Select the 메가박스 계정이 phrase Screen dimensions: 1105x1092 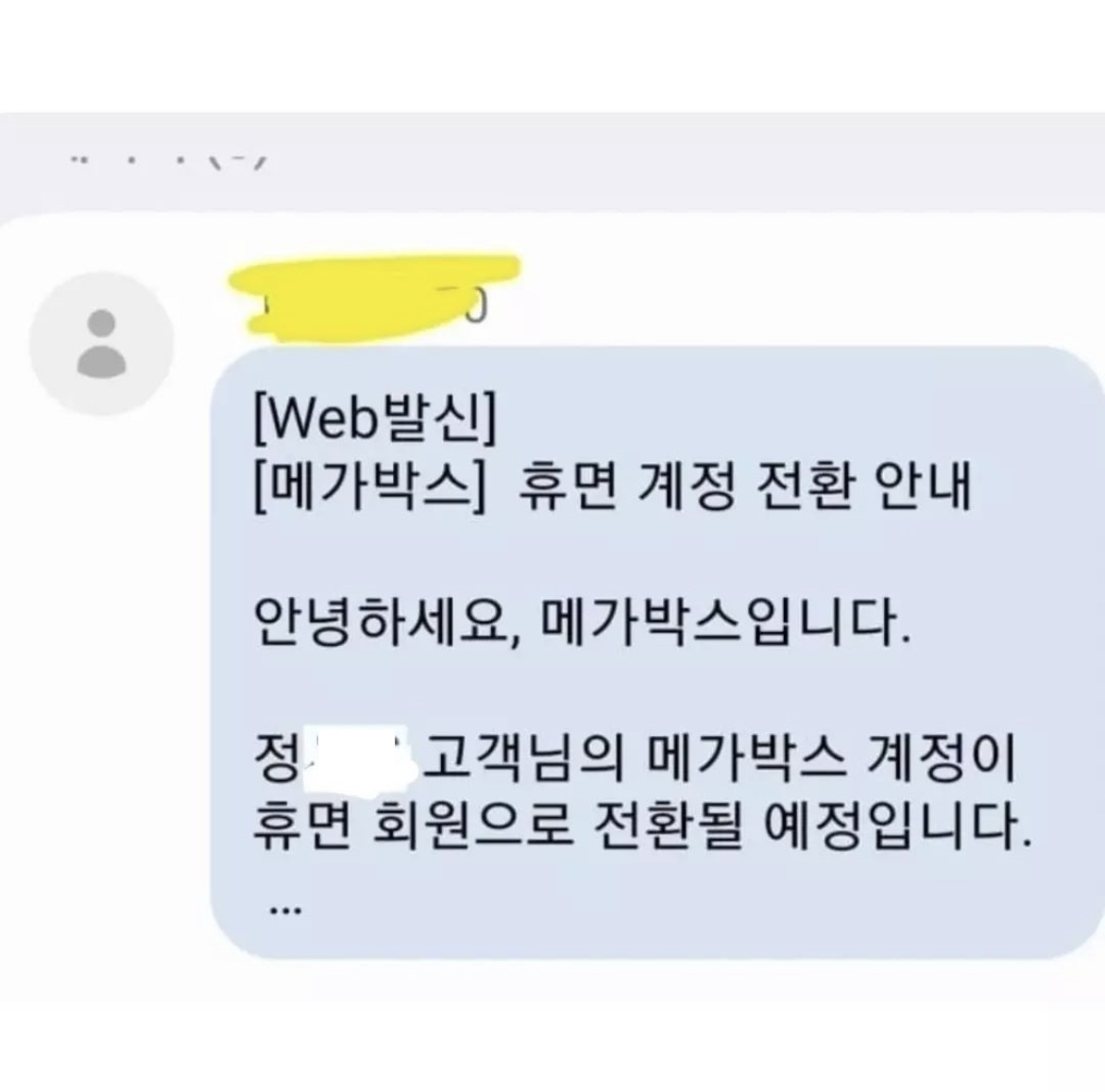831,759
